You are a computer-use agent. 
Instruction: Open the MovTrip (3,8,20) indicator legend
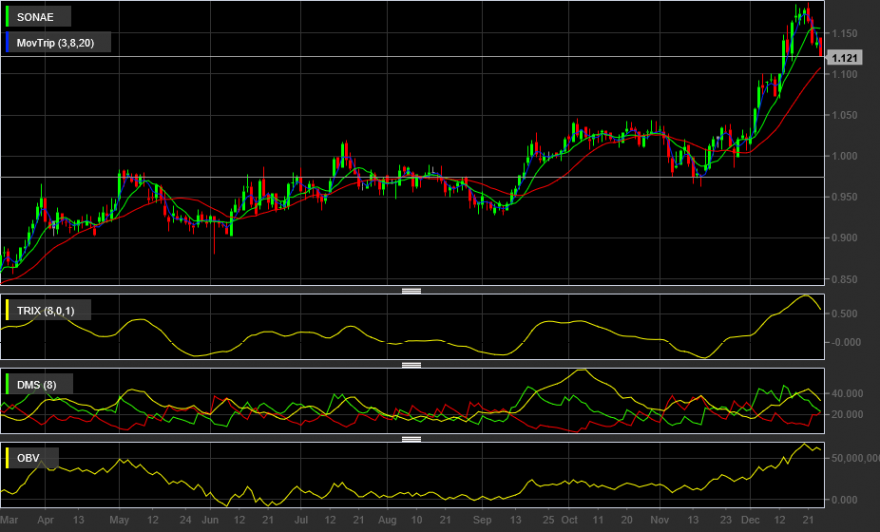click(x=56, y=43)
